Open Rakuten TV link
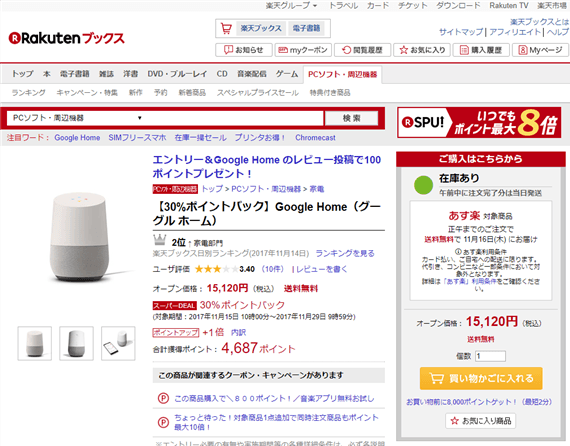Screen dimensions: 570x446 (509, 5)
